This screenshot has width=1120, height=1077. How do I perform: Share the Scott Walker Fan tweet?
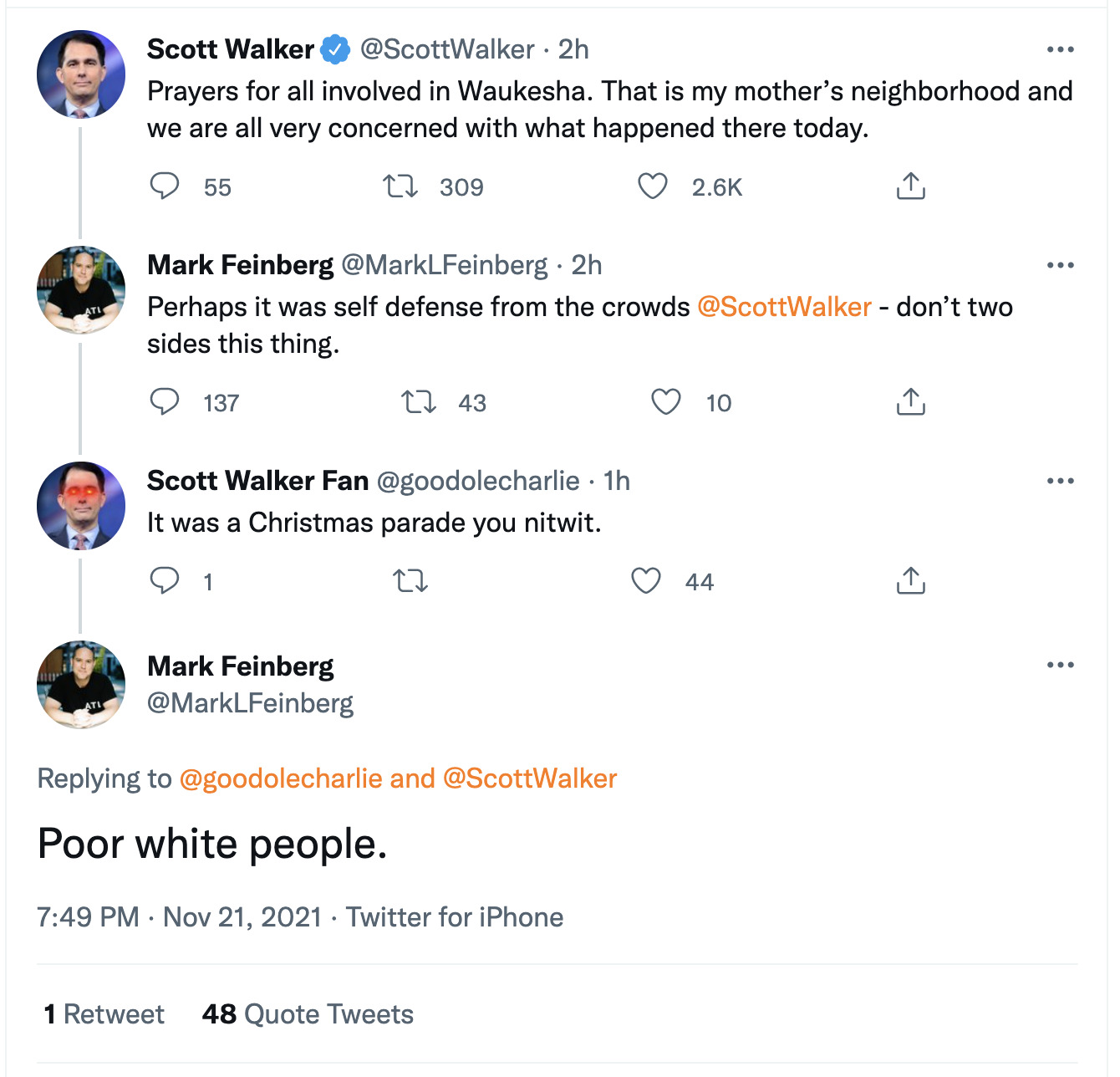910,580
